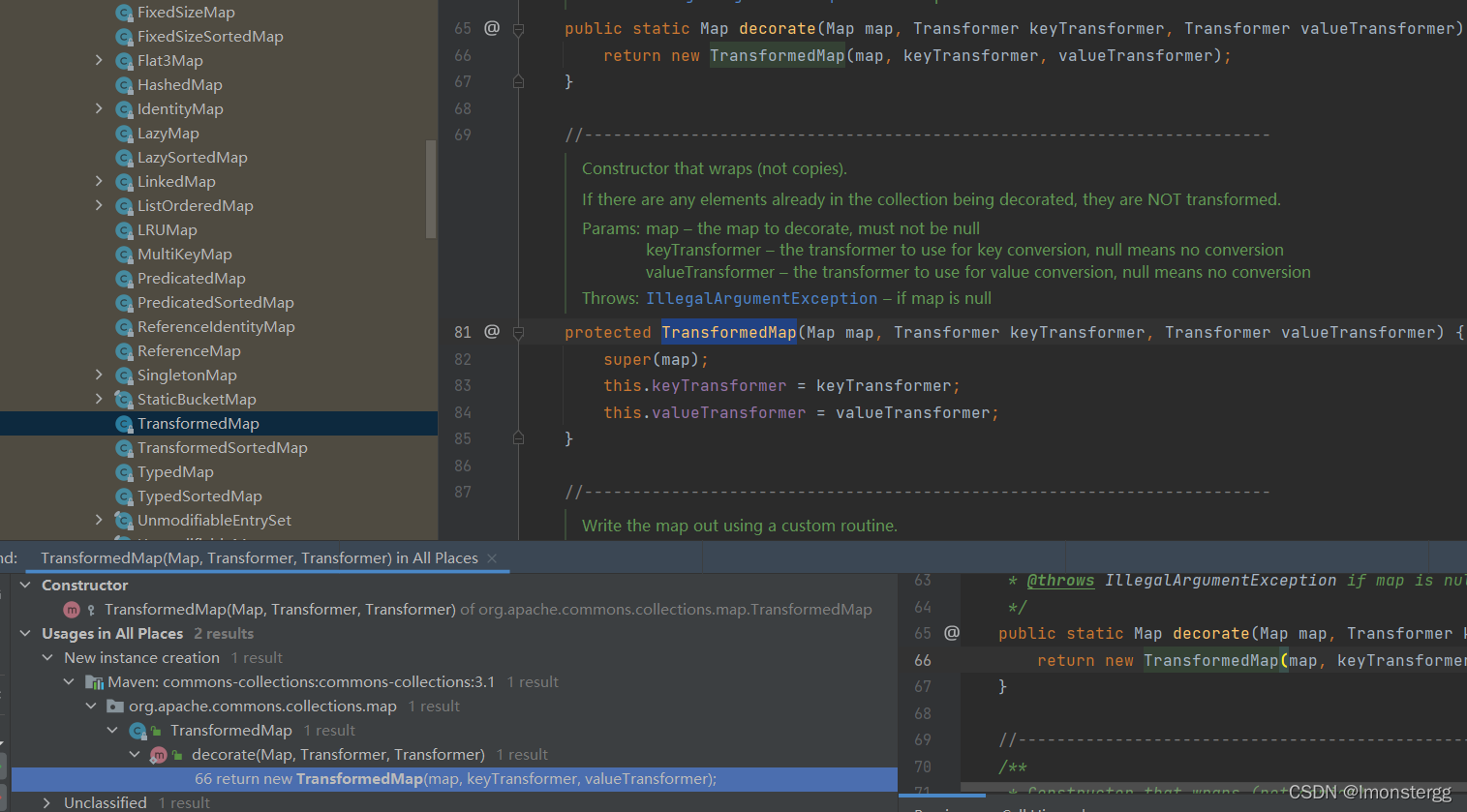The width and height of the screenshot is (1467, 812).
Task: Expand the StaticBucketMap node
Action: 99,399
